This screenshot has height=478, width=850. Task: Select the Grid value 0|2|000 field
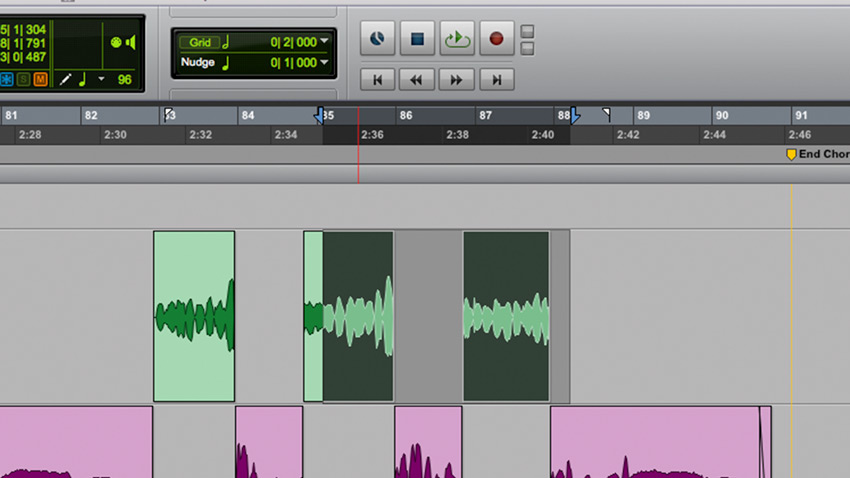(x=293, y=42)
